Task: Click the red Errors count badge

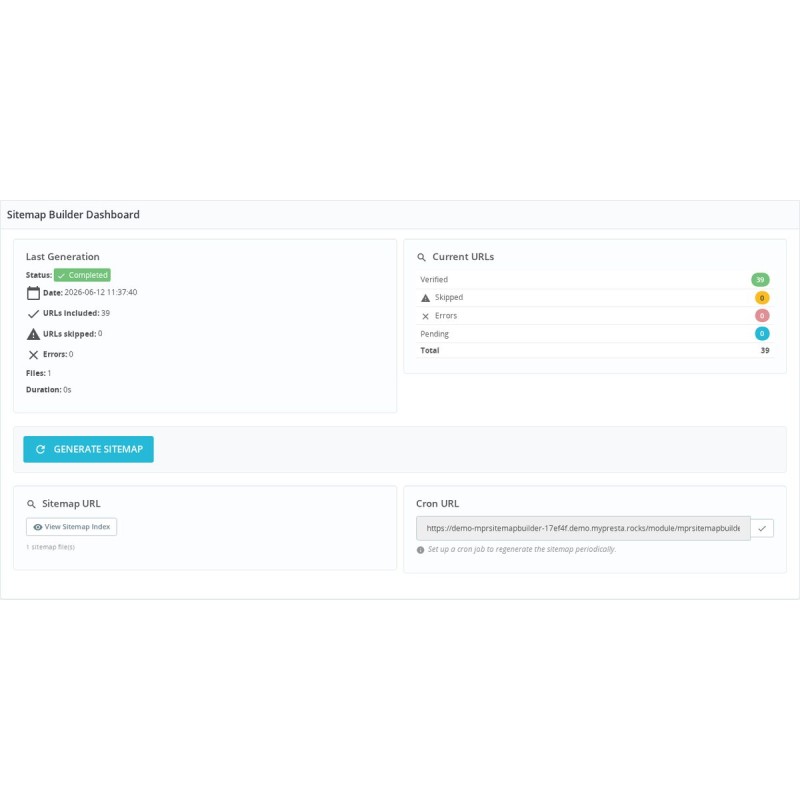Action: tap(762, 316)
